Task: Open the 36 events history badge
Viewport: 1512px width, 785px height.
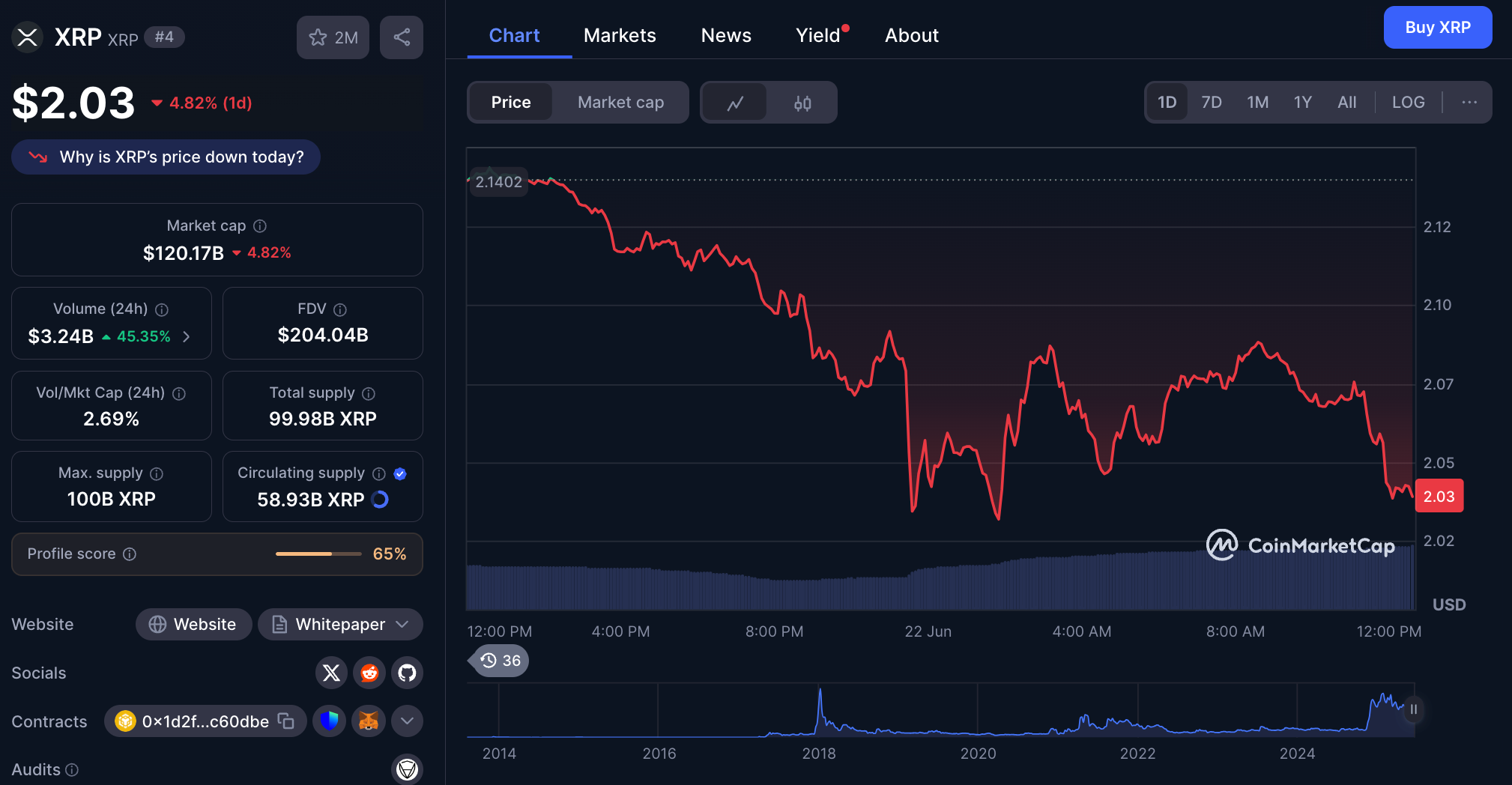Action: click(499, 661)
